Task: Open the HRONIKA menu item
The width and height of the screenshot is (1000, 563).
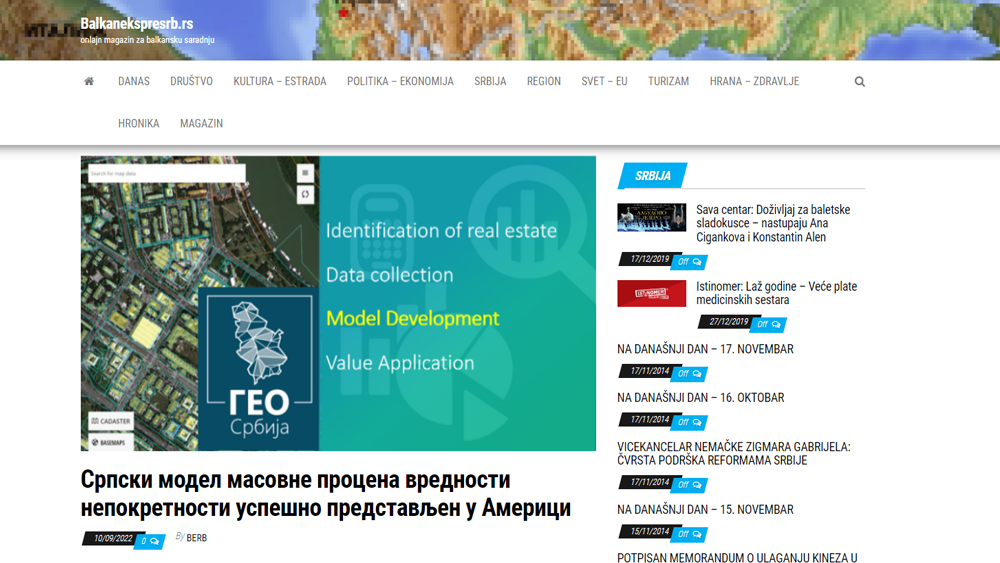Action: [138, 124]
